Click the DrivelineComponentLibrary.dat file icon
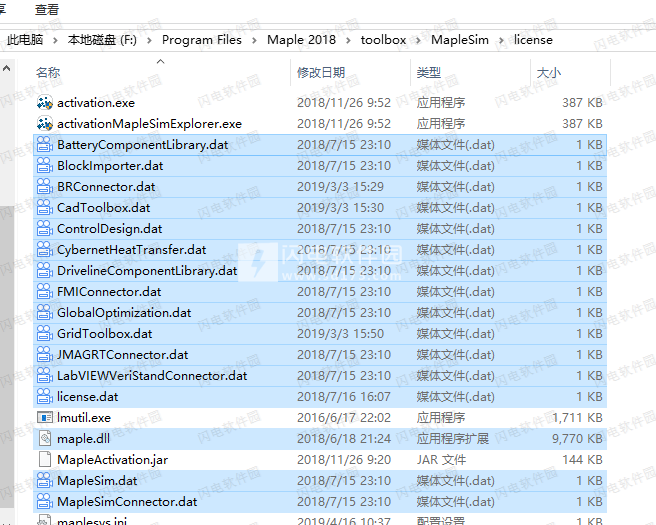This screenshot has width=656, height=525. pyautogui.click(x=45, y=271)
